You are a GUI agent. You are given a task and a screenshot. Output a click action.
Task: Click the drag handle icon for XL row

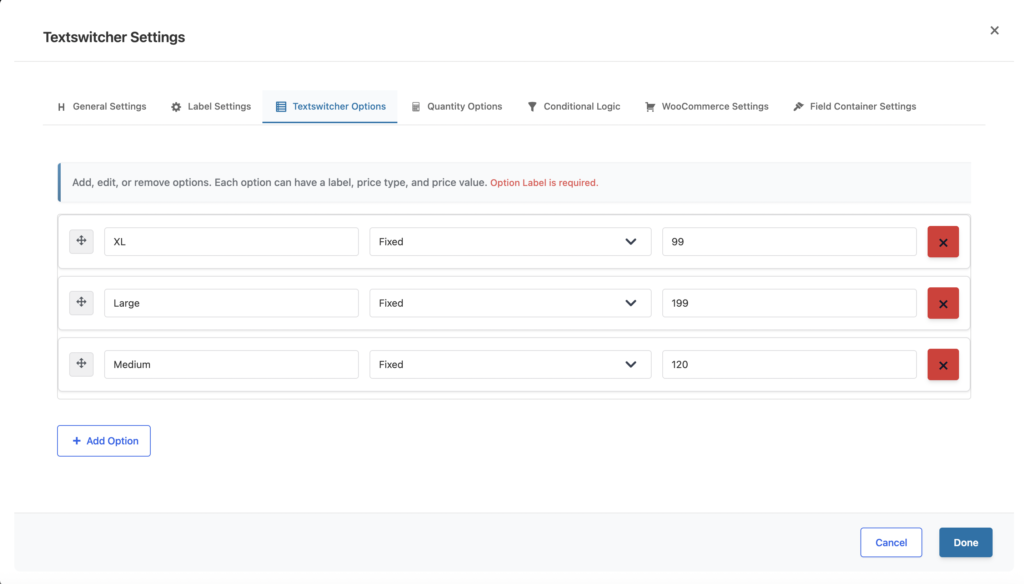coord(81,241)
